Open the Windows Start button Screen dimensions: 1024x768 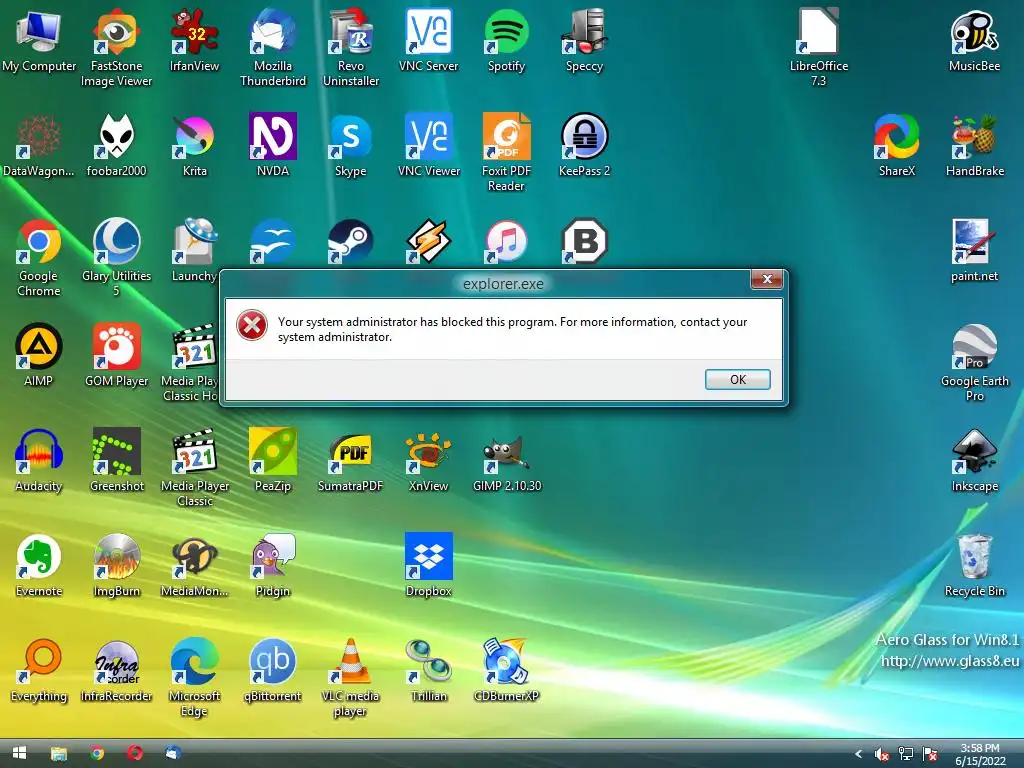pos(20,753)
